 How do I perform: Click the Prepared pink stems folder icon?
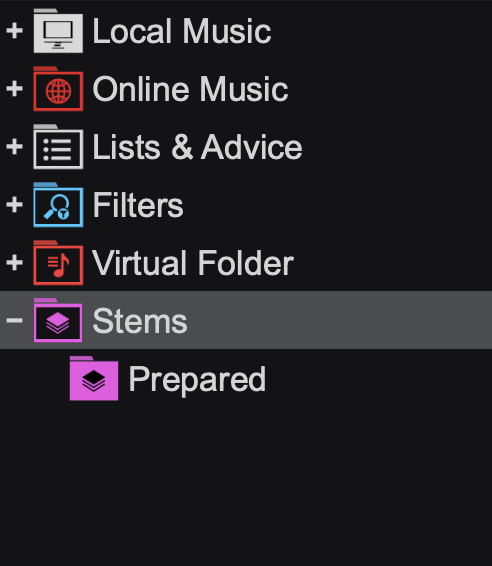[x=94, y=378]
